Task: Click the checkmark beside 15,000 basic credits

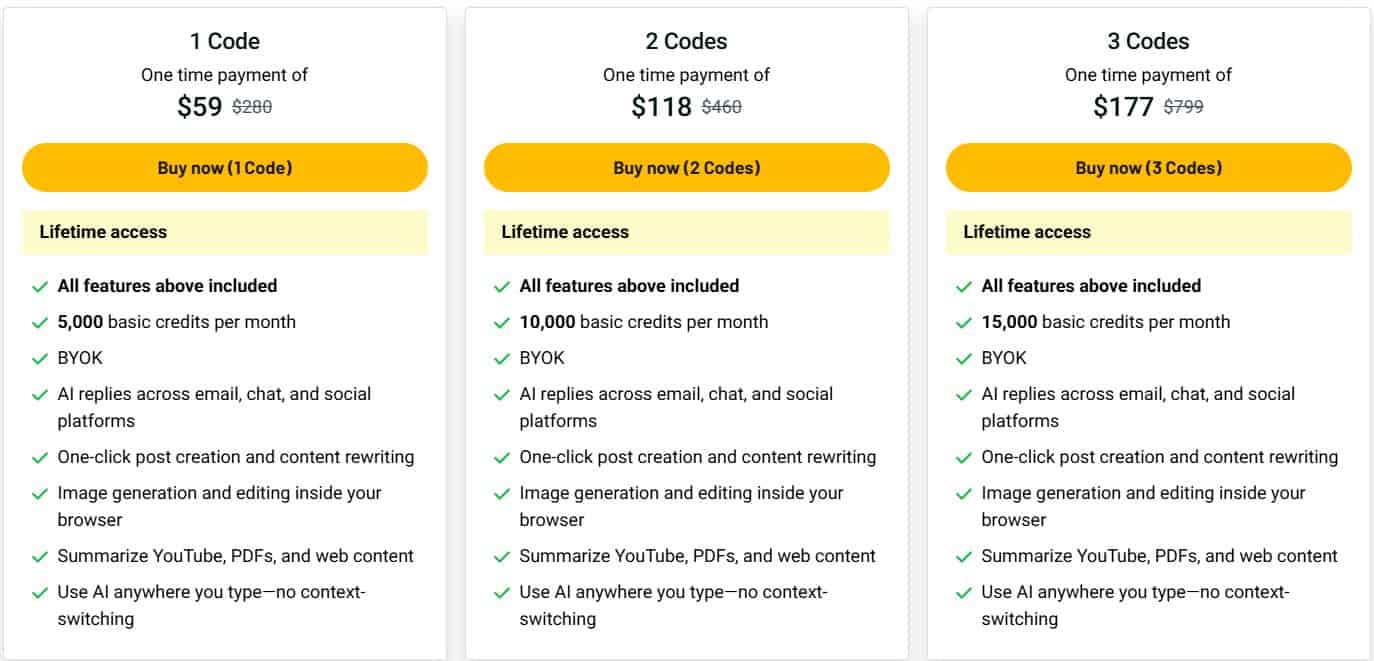Action: [x=963, y=322]
